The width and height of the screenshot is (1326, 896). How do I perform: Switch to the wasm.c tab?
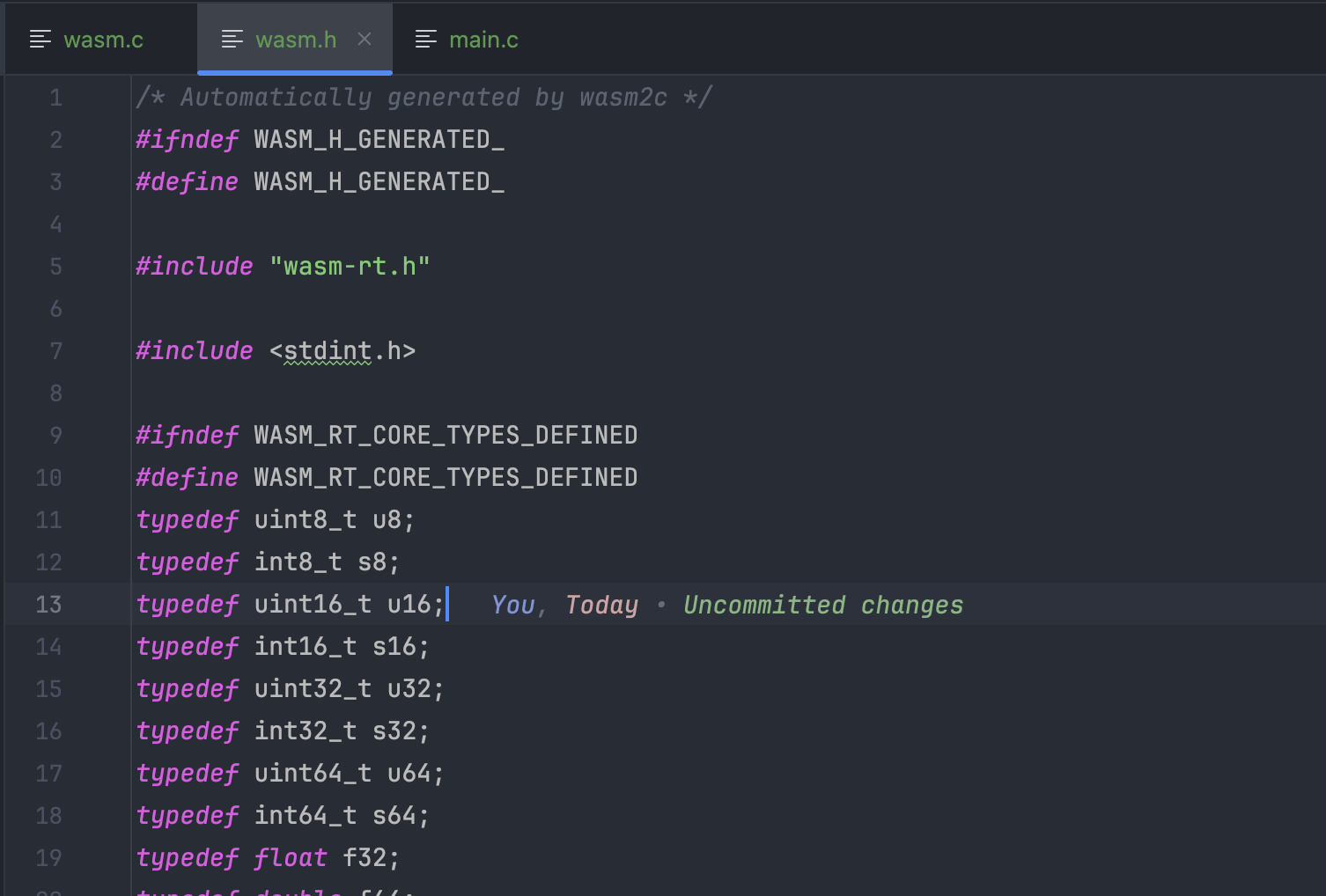pyautogui.click(x=103, y=40)
